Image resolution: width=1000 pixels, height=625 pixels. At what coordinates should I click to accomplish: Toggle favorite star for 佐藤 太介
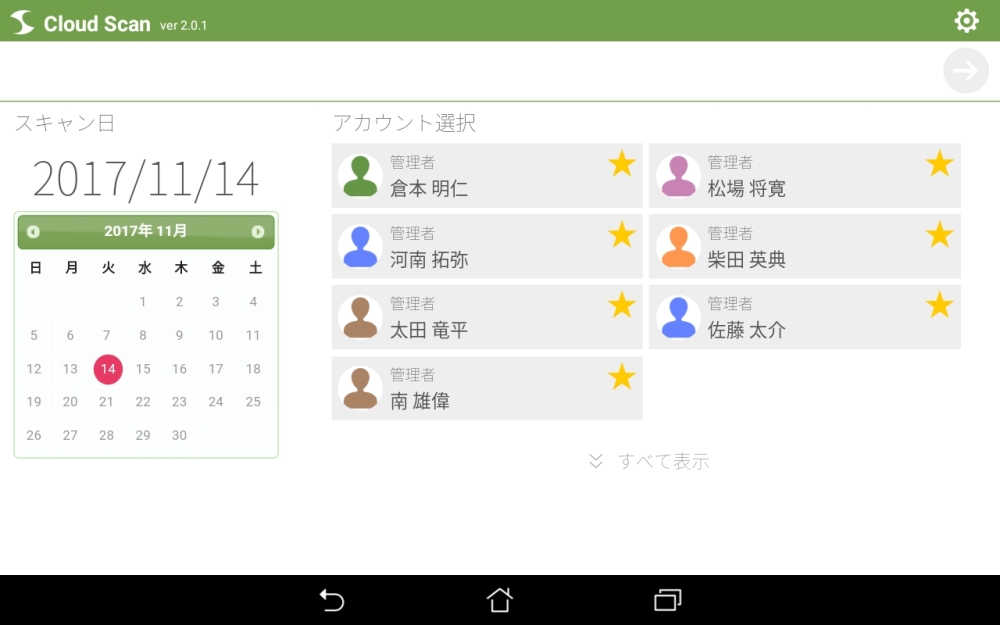click(939, 305)
